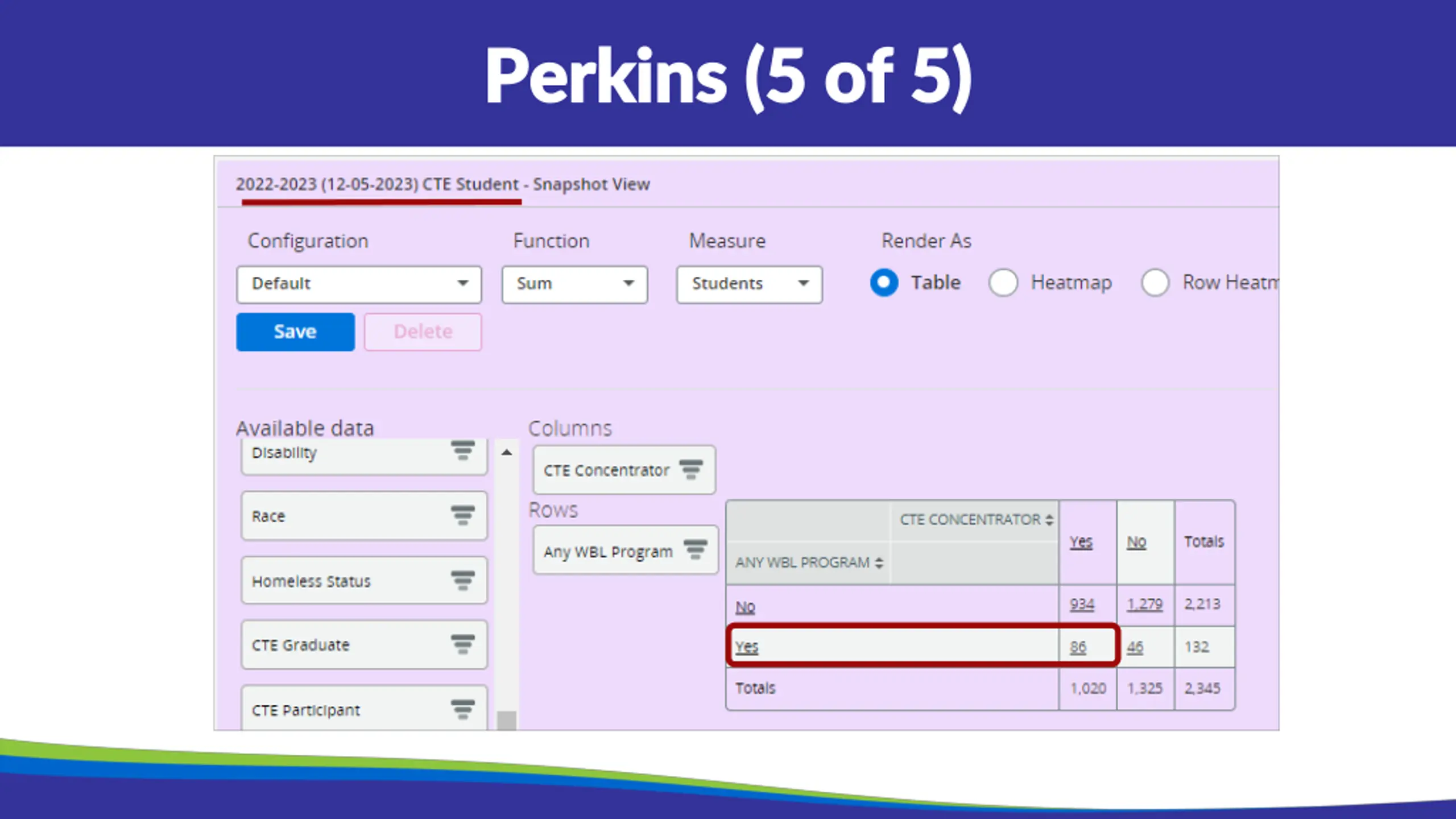Click the filter icon on Disability field
Image resolution: width=1456 pixels, height=819 pixels.
[x=463, y=450]
